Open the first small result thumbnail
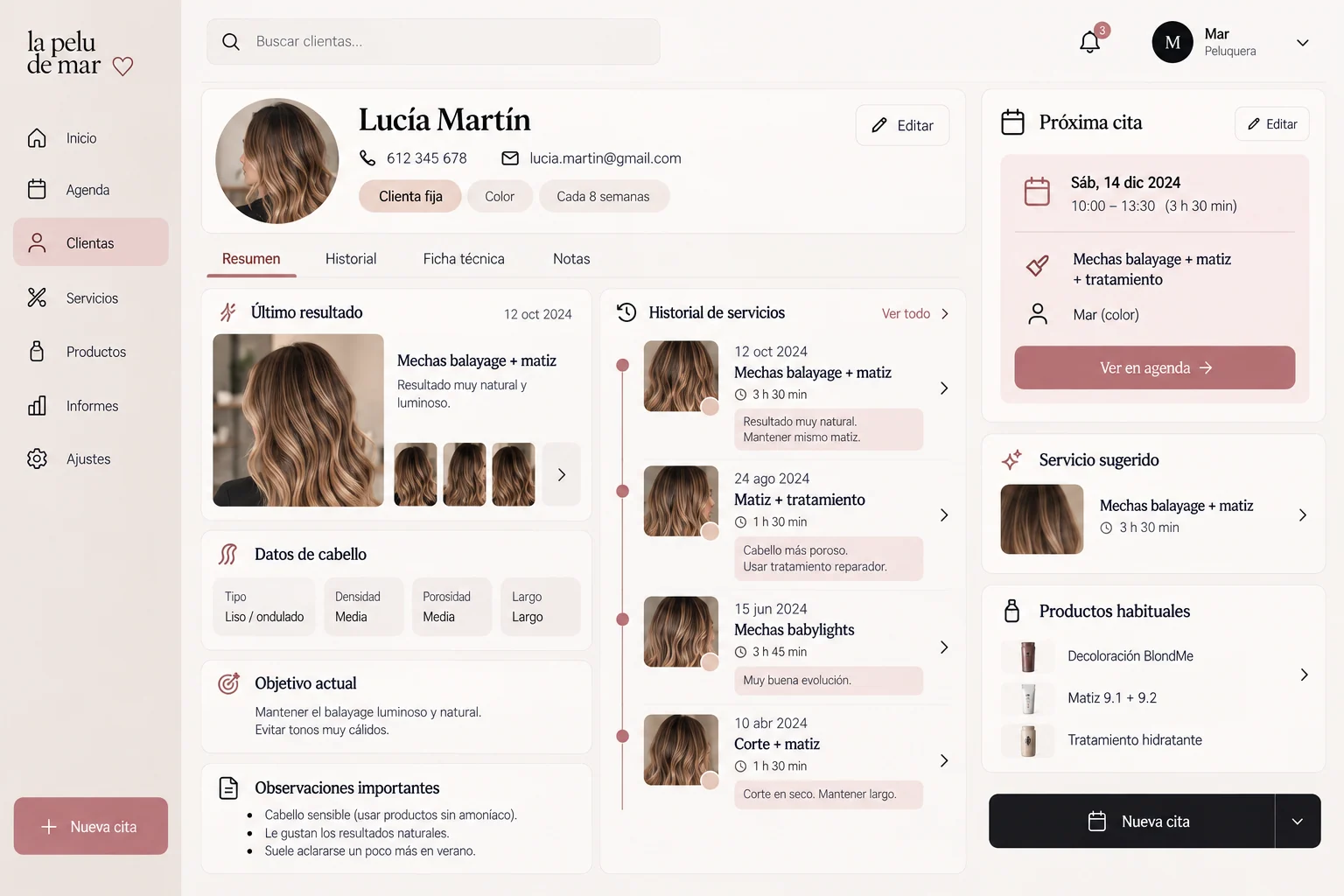Screen dimensions: 1344x896 (416, 474)
